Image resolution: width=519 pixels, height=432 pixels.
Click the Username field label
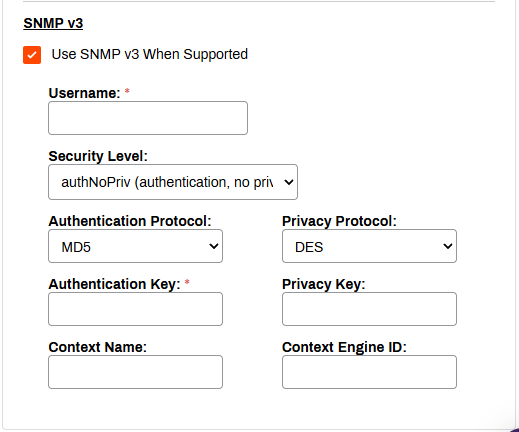[84, 93]
